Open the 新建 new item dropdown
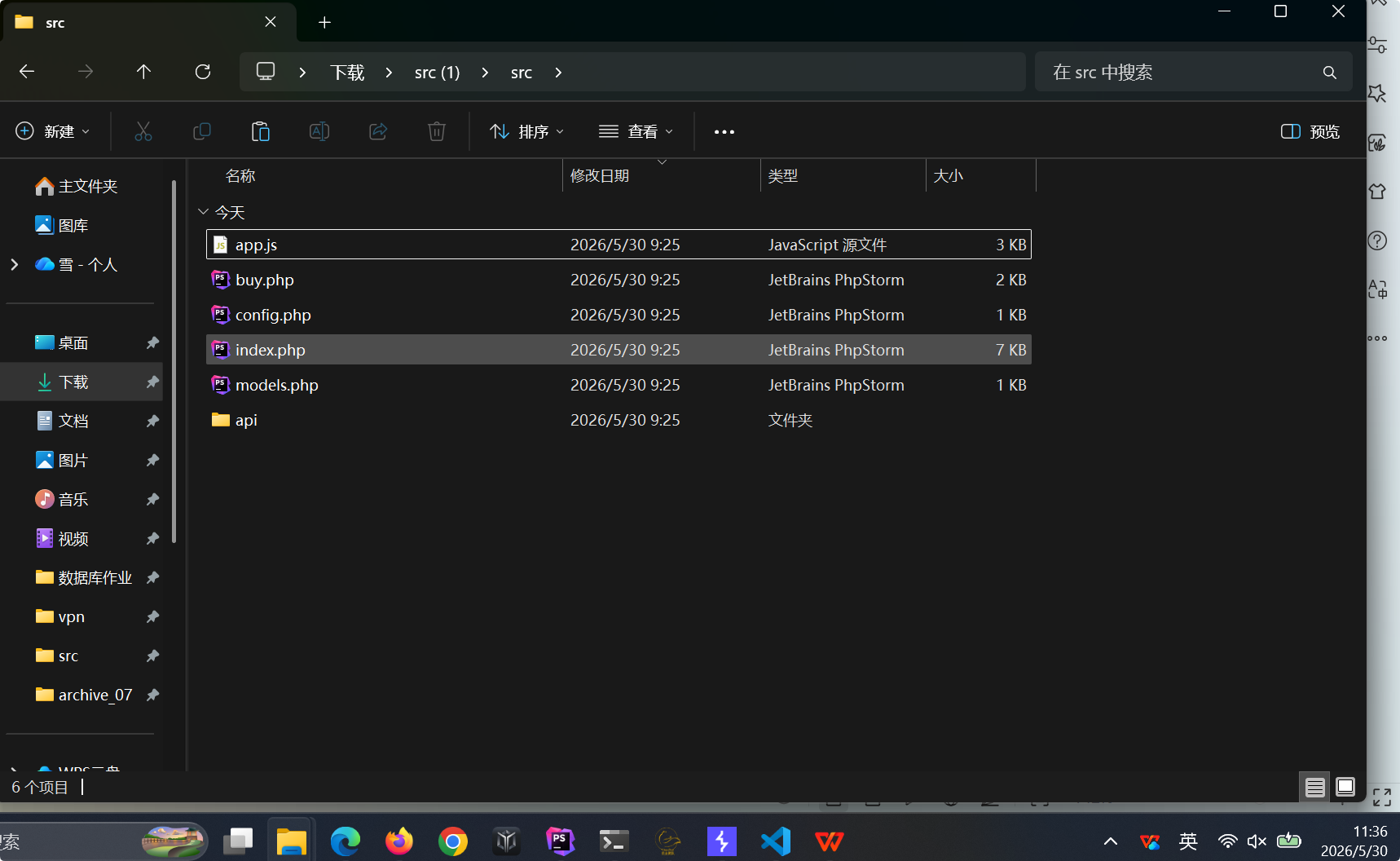Image resolution: width=1400 pixels, height=861 pixels. click(53, 131)
